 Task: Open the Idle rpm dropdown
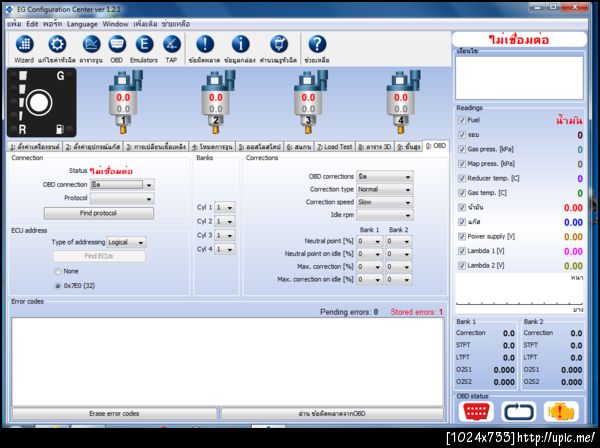click(x=385, y=215)
